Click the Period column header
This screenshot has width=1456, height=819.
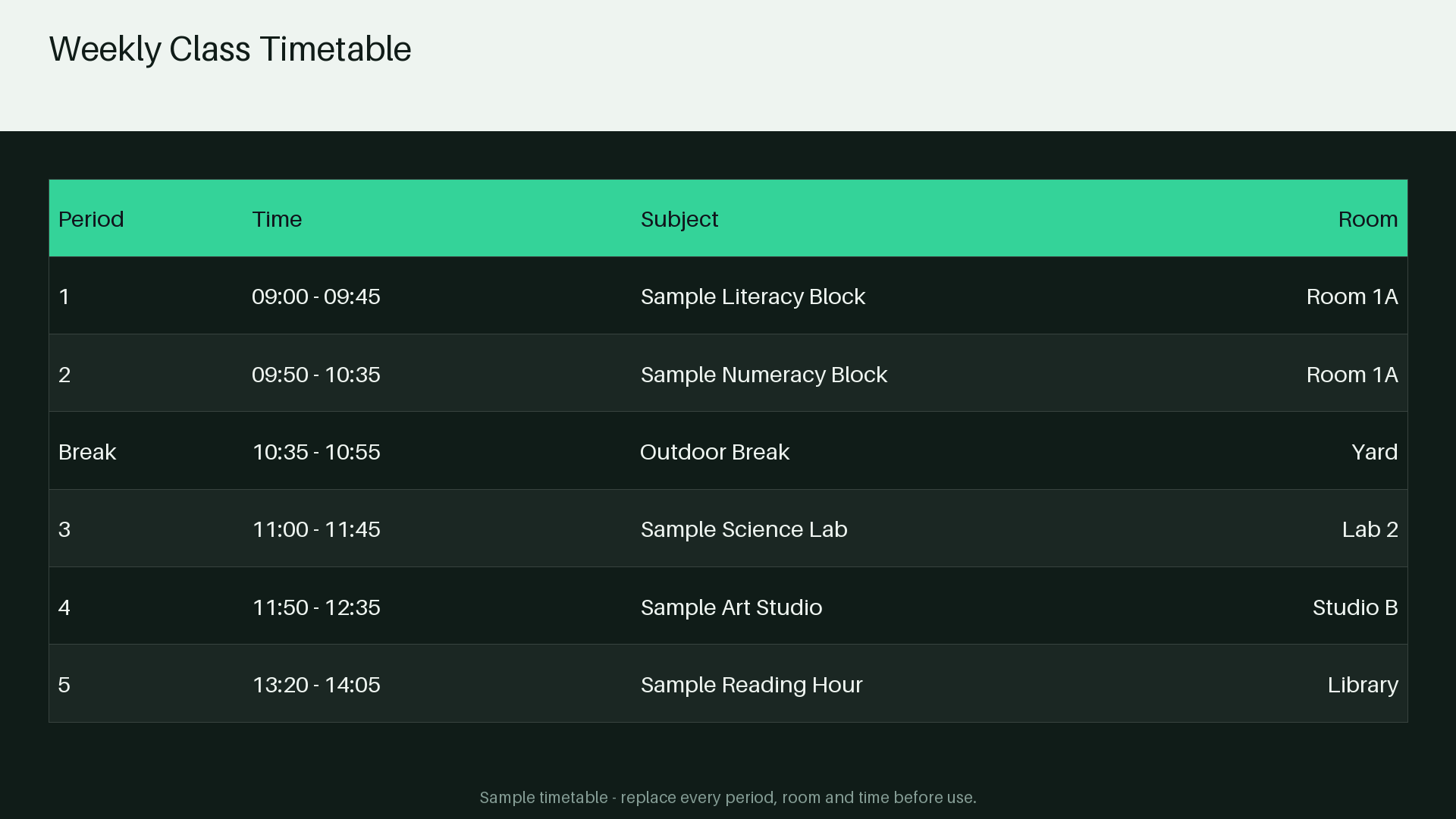[x=91, y=219]
